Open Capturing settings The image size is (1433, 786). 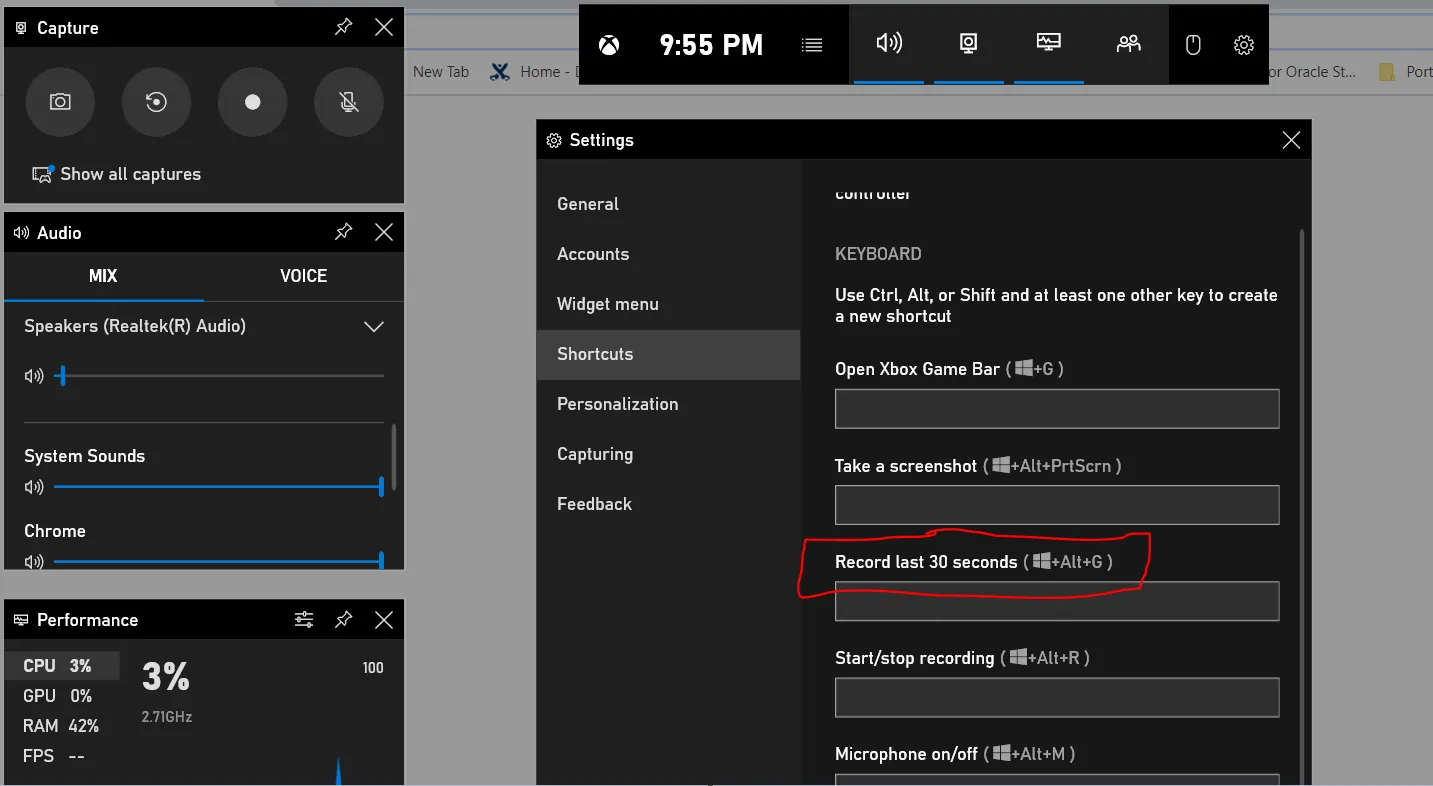click(668, 454)
